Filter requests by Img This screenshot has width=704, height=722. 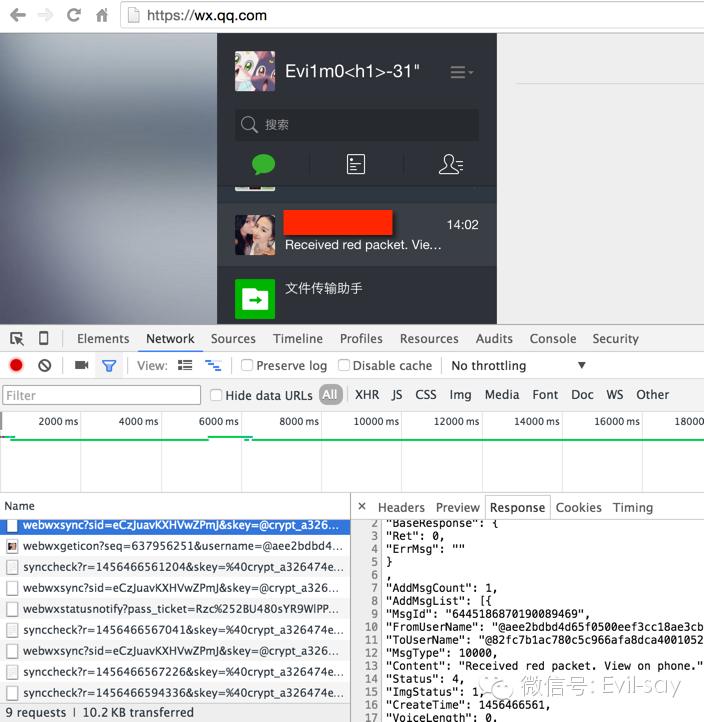click(x=460, y=395)
